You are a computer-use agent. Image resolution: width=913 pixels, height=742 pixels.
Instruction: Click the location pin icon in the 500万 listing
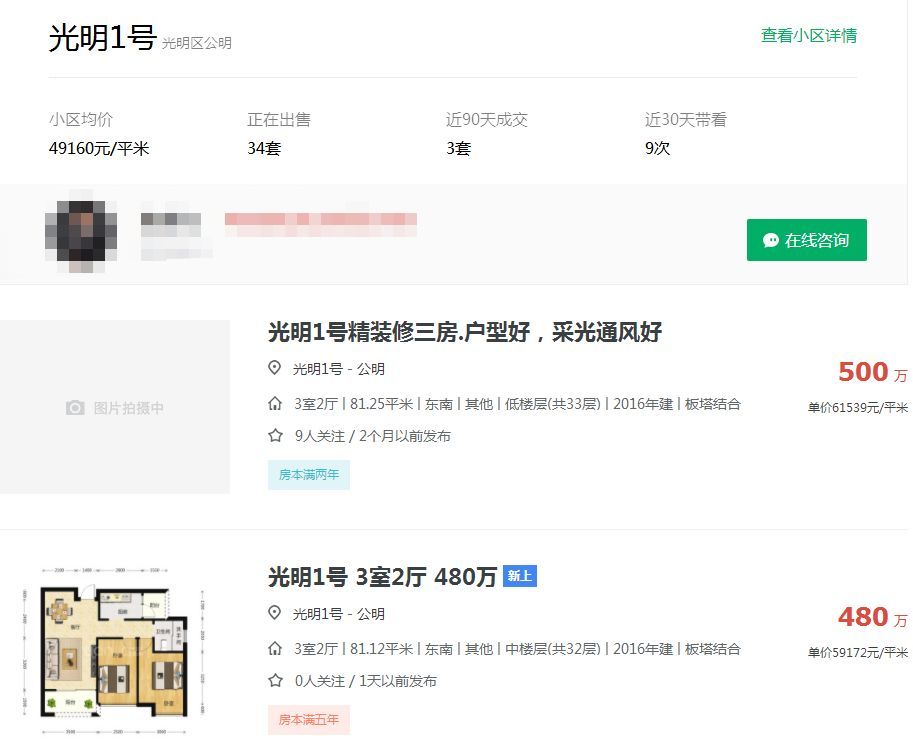point(274,368)
